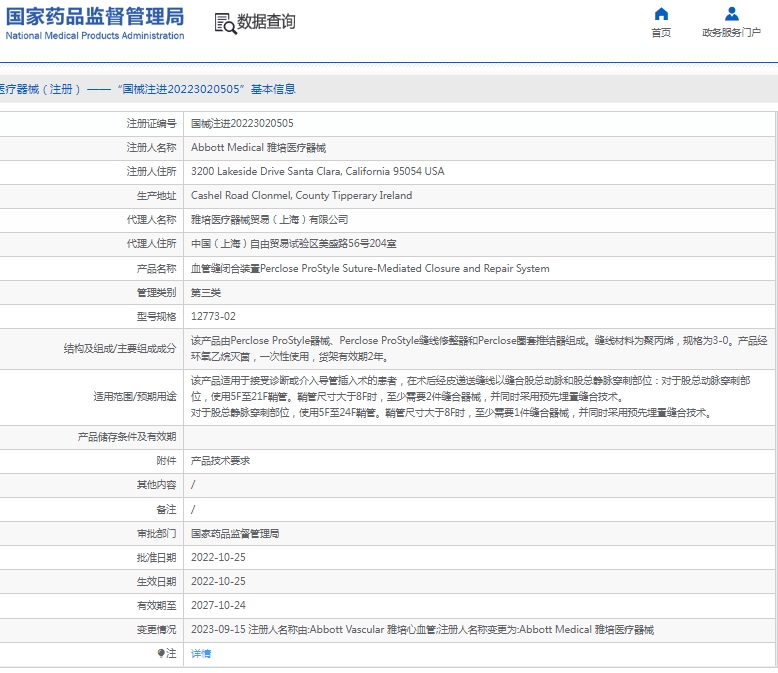
Task: Select Abbott Medical 雅培医疗器械 registrant value
Action: click(259, 147)
